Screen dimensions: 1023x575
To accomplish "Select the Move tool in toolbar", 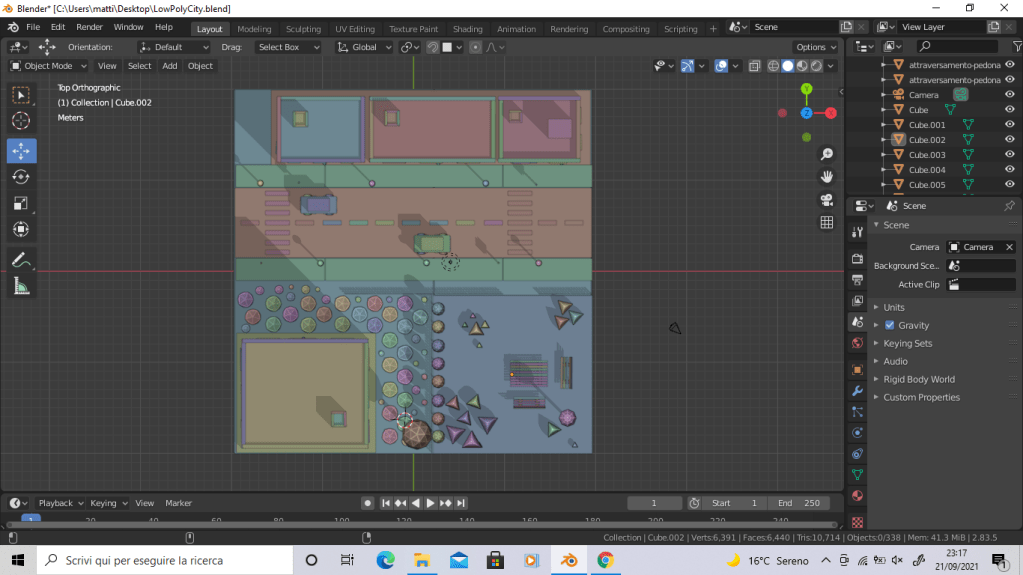I will coord(21,151).
